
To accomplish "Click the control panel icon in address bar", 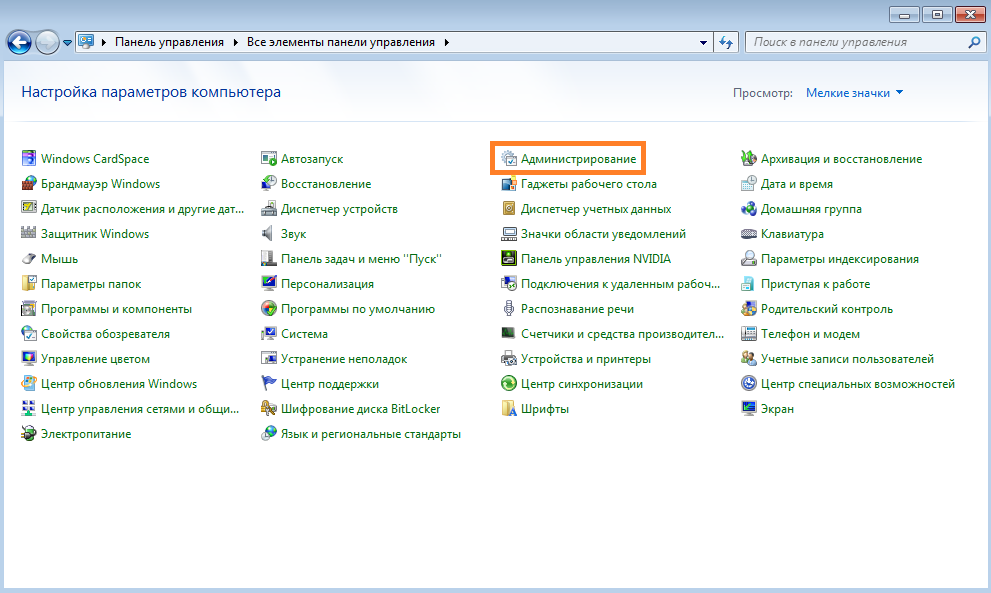I will click(x=86, y=42).
